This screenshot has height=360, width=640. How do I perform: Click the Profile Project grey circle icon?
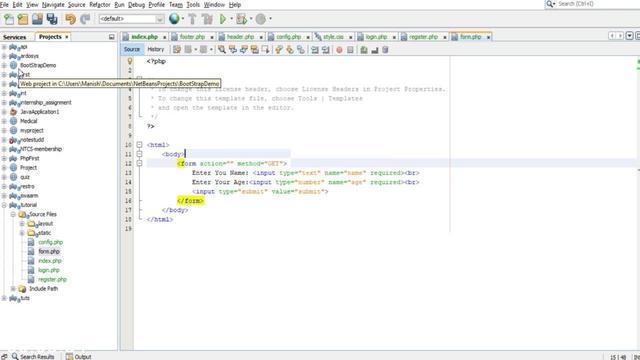point(261,19)
